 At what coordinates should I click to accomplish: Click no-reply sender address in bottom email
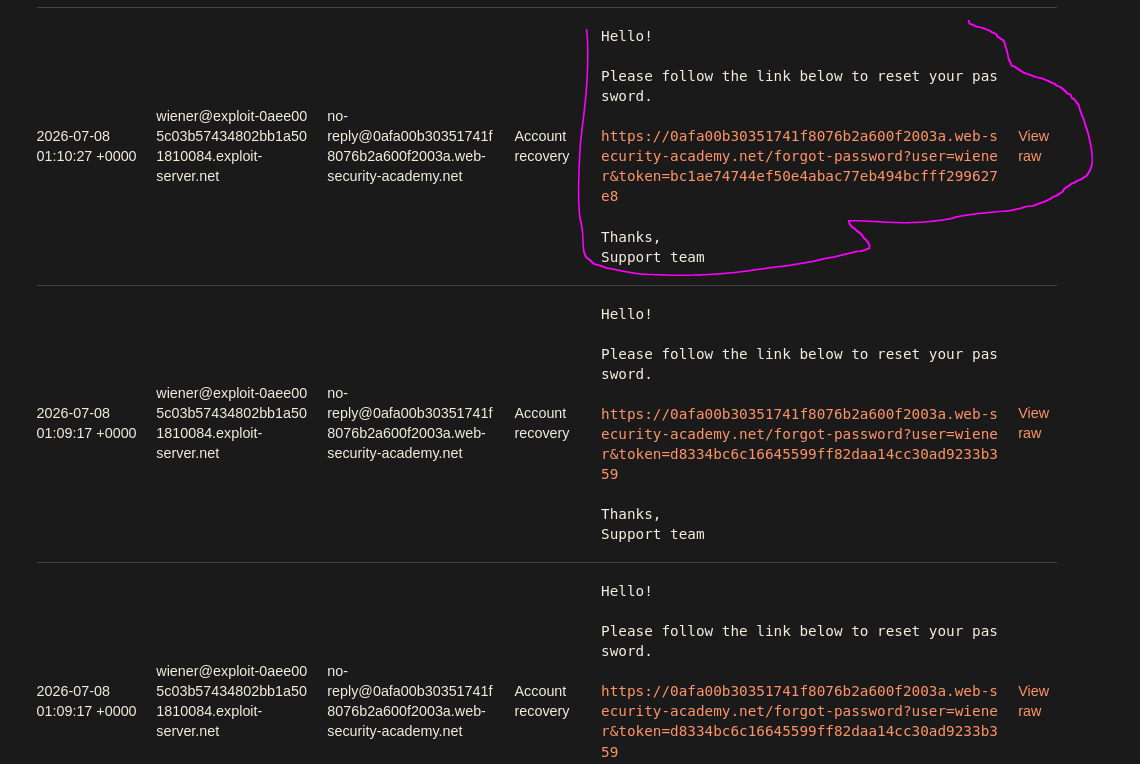[409, 701]
